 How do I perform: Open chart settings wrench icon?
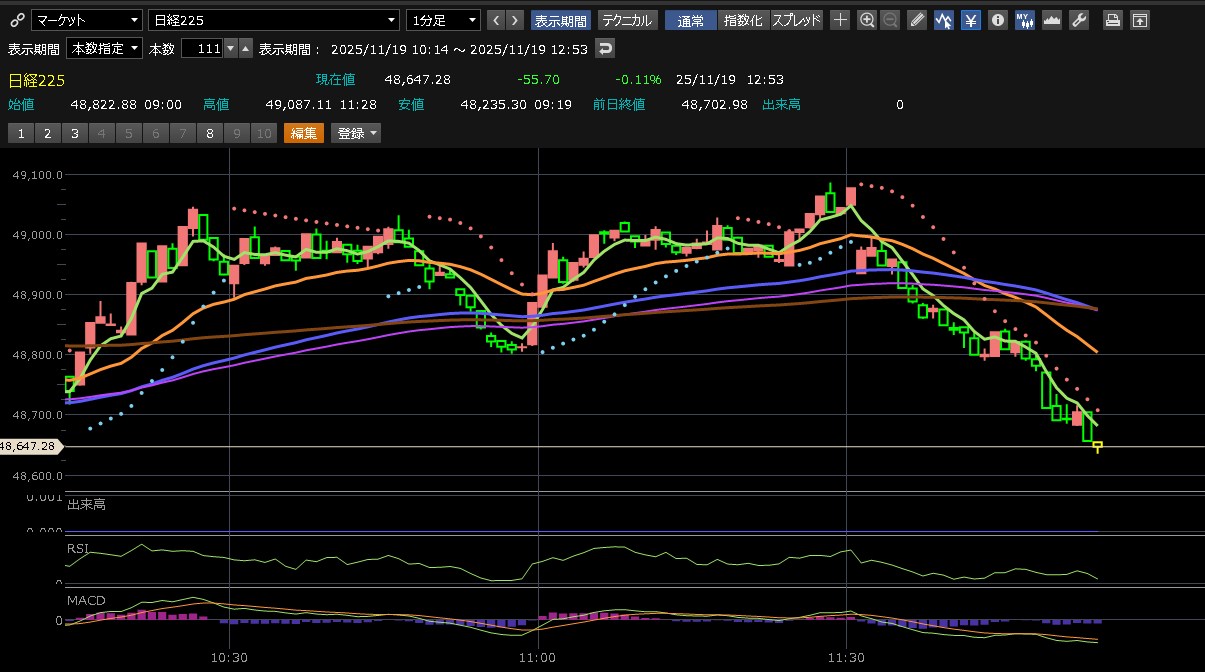tap(1078, 20)
